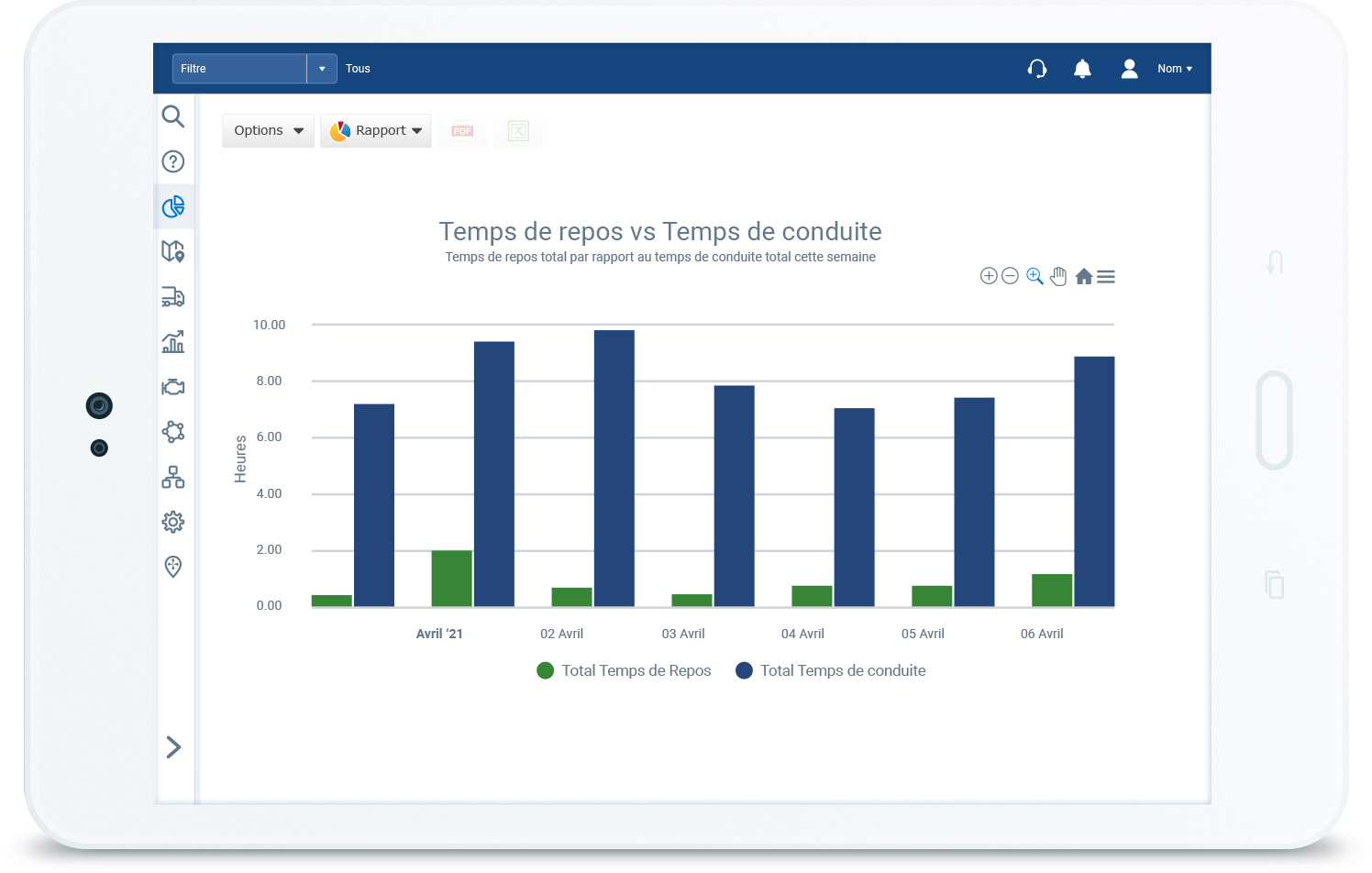This screenshot has height=873, width=1372.
Task: Open the Options dropdown
Action: point(267,130)
